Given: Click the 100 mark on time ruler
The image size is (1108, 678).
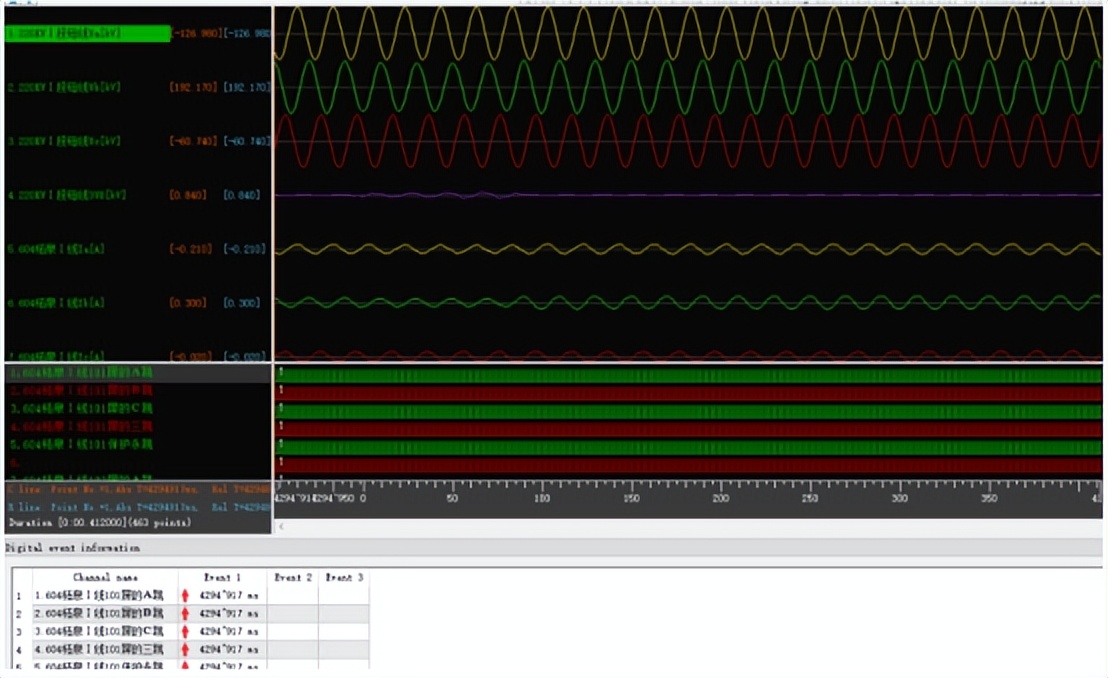Looking at the screenshot, I should coord(542,497).
